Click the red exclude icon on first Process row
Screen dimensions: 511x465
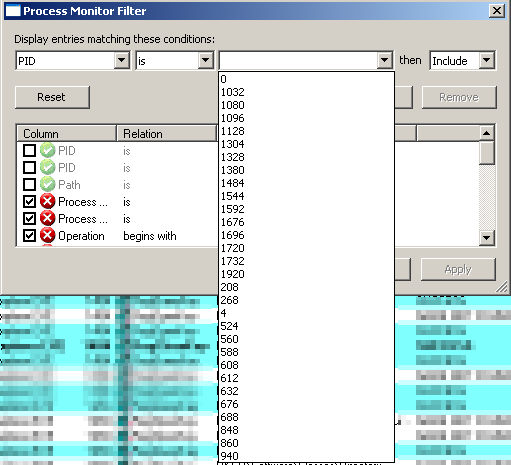click(48, 201)
